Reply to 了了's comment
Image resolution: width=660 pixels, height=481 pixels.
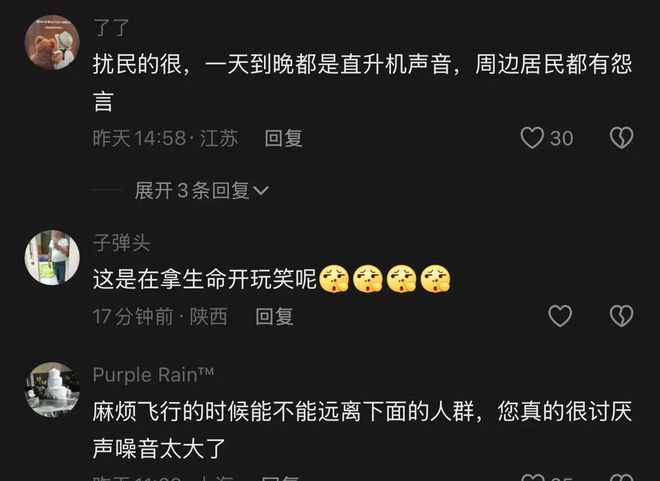tap(284, 138)
